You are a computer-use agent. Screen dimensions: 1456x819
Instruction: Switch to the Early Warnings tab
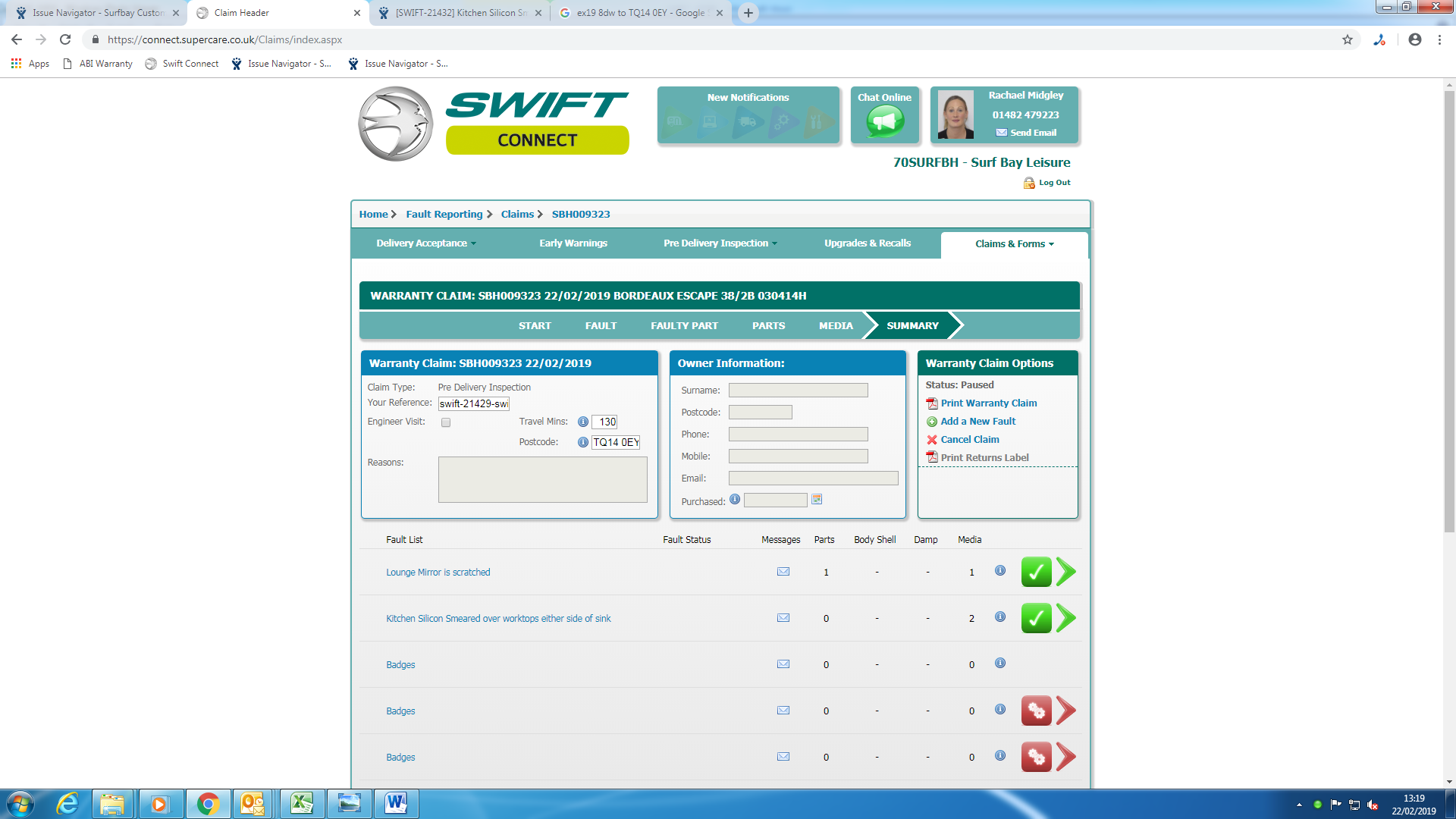(573, 243)
